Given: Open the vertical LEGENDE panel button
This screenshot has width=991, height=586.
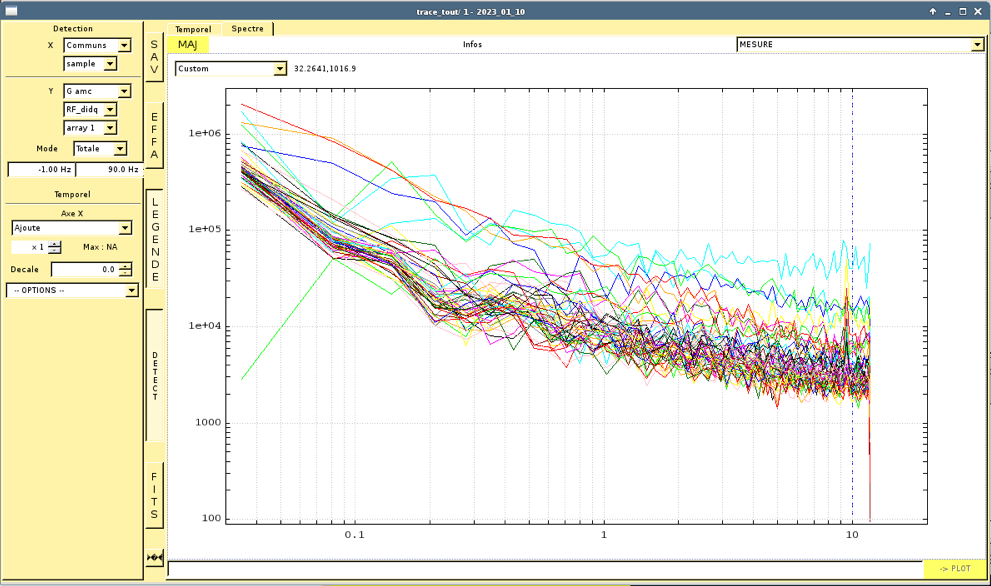Looking at the screenshot, I should (x=155, y=239).
